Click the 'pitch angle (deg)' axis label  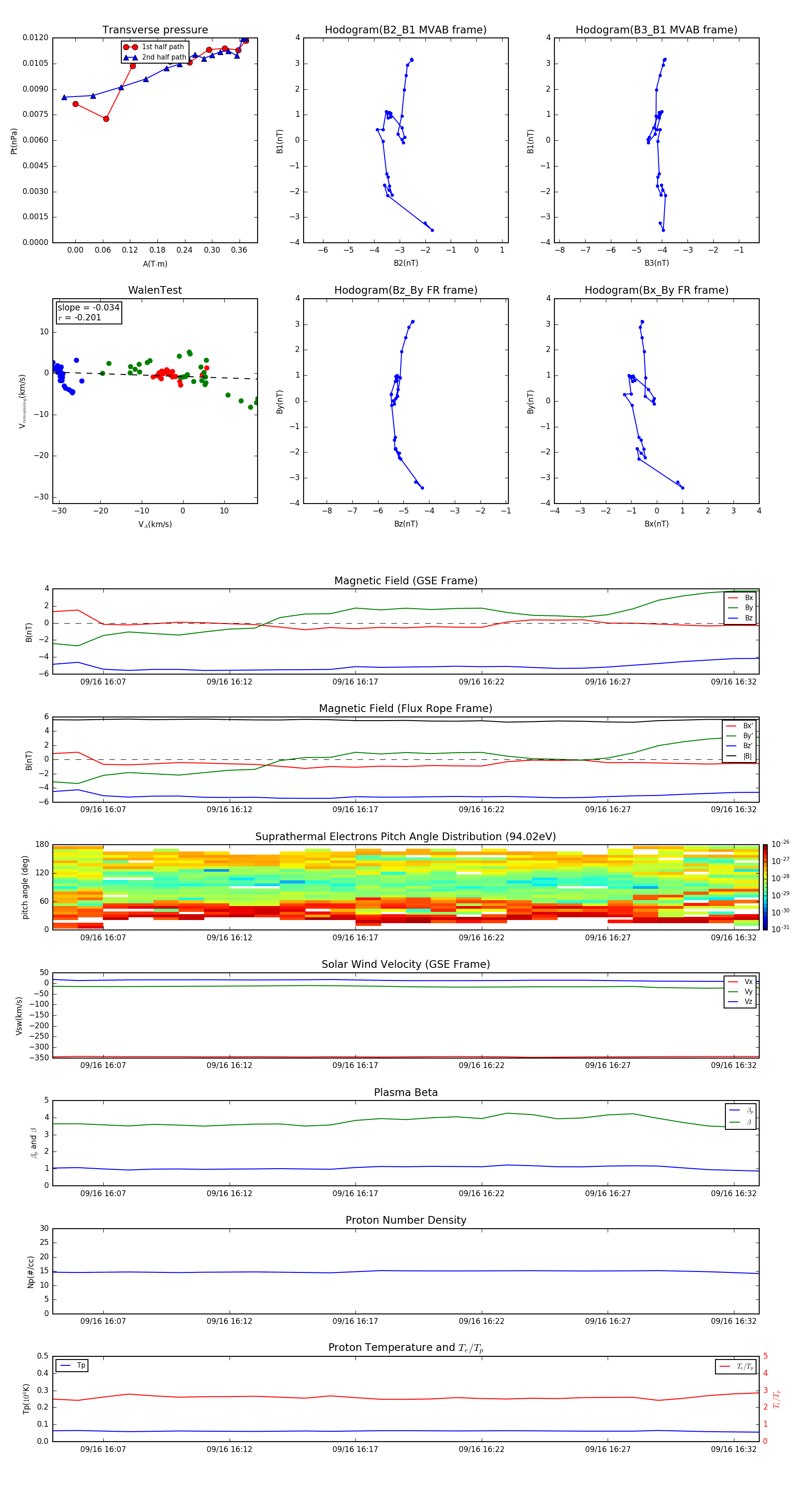tap(25, 887)
